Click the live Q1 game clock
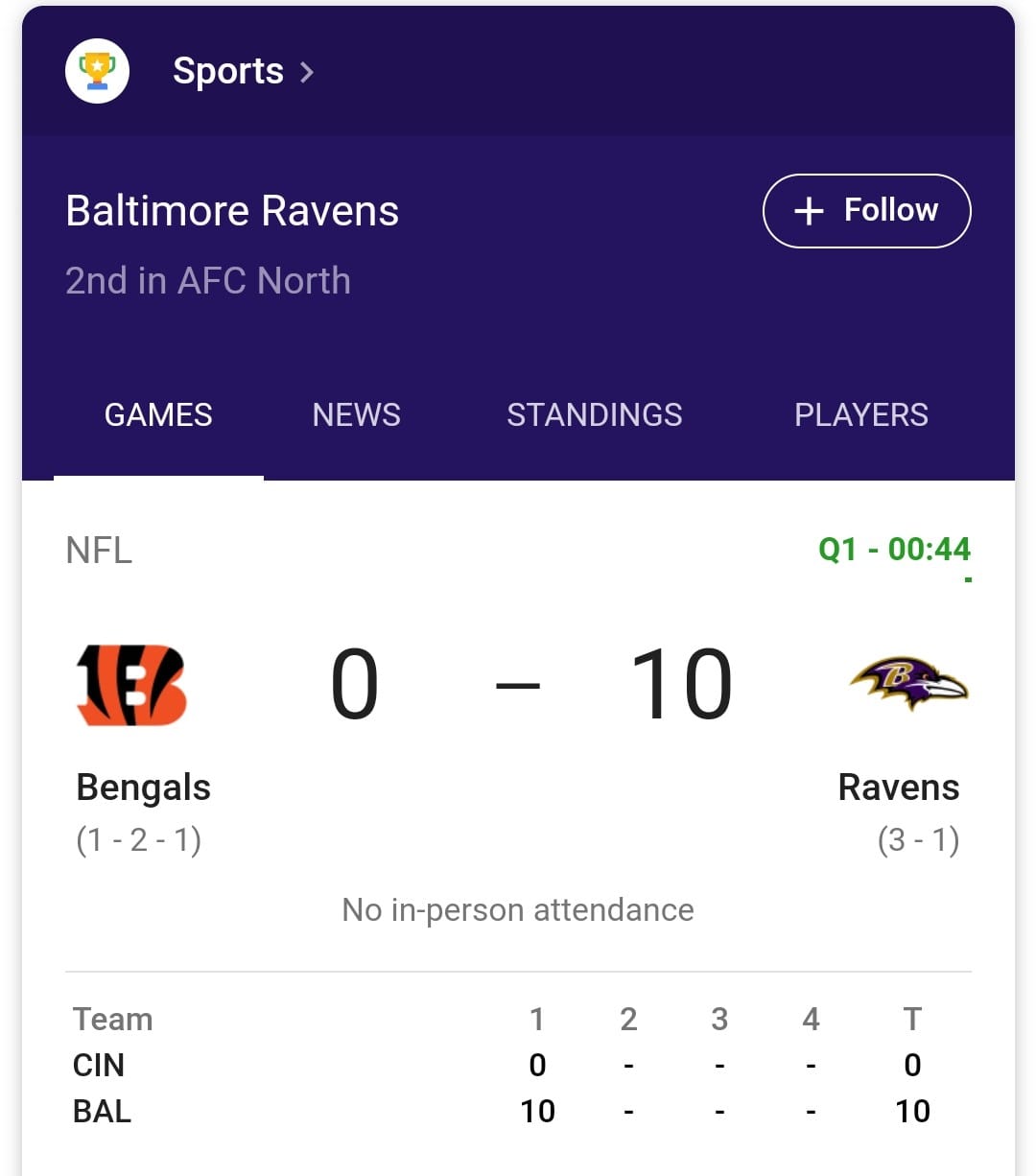Screen dimensions: 1036x1176 pyautogui.click(x=894, y=550)
